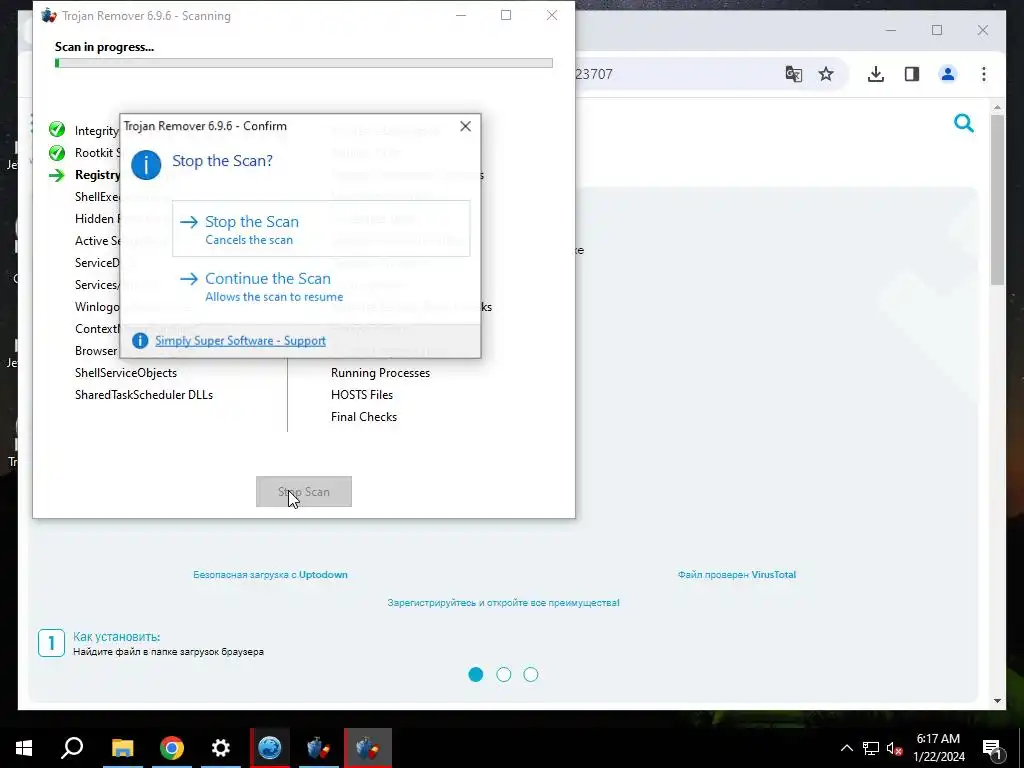Click the VirusTotal verified file link
Image resolution: width=1024 pixels, height=768 pixels.
pyautogui.click(x=737, y=575)
